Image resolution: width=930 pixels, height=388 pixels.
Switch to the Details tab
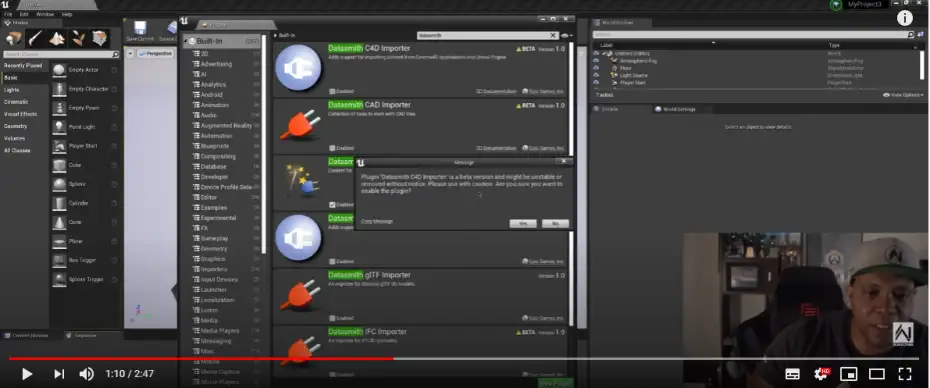(620, 109)
